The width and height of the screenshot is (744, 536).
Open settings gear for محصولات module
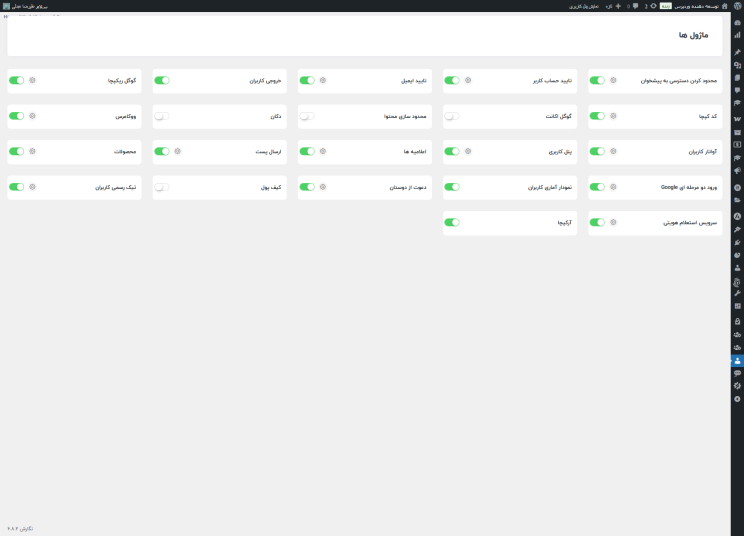coord(32,151)
